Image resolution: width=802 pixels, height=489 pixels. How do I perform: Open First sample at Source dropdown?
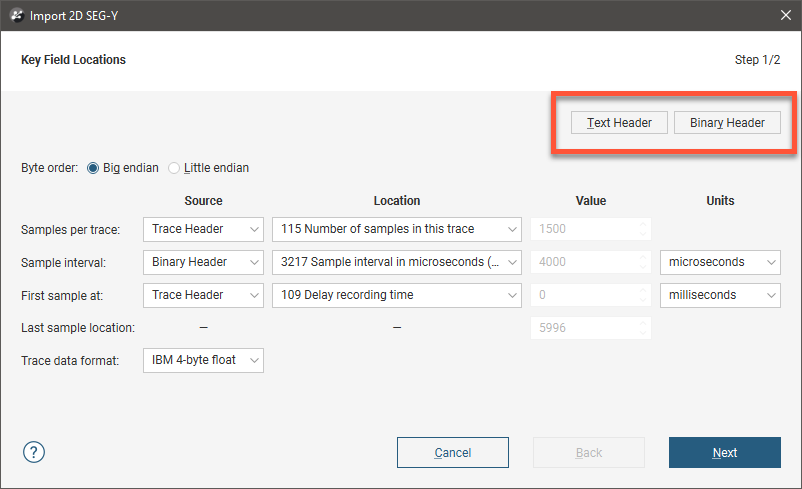pos(203,295)
